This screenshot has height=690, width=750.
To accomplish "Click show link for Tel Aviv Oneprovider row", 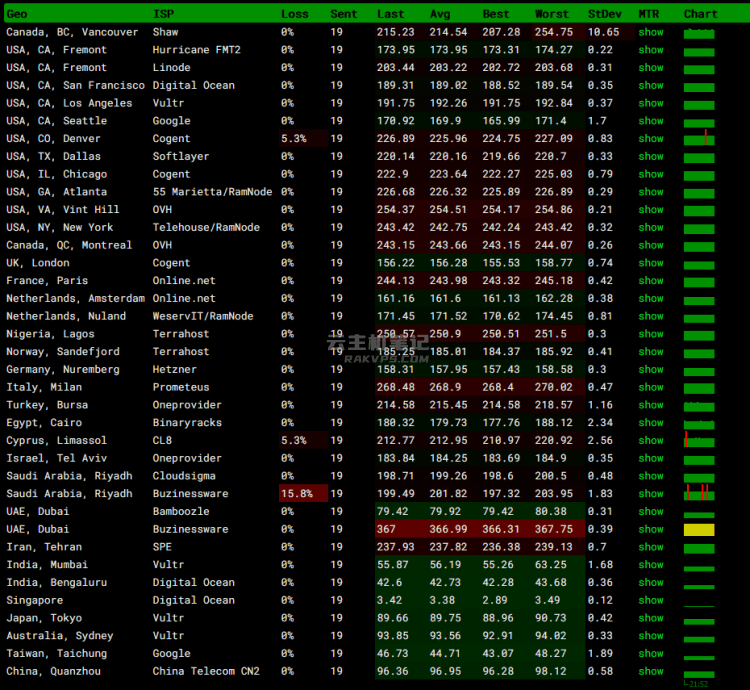I will (651, 458).
